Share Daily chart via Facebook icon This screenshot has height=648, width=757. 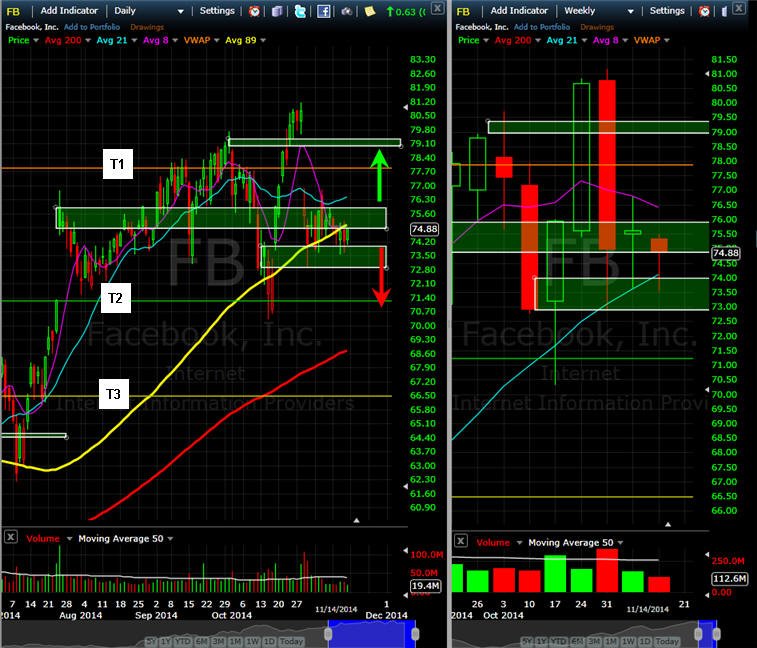click(323, 11)
